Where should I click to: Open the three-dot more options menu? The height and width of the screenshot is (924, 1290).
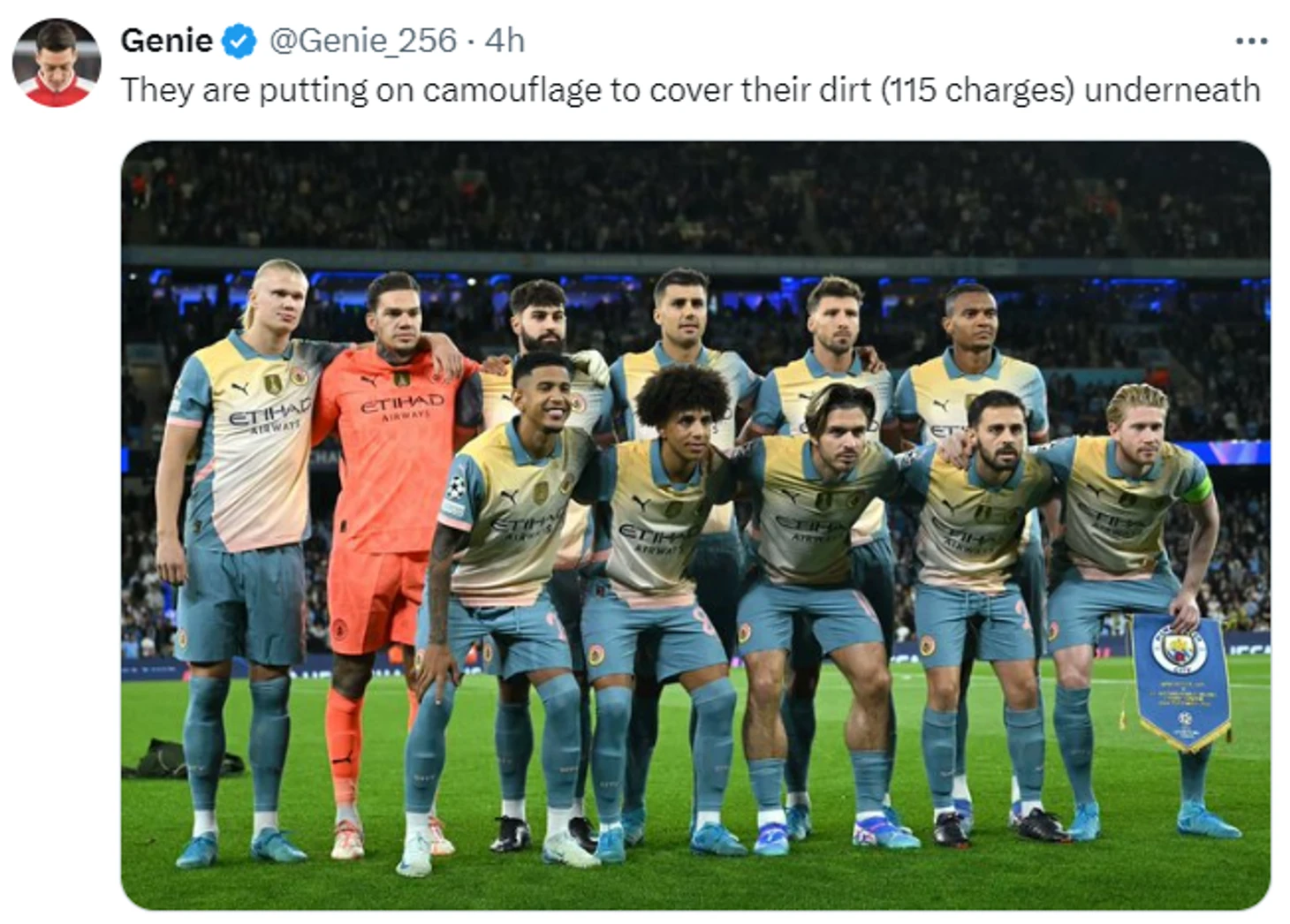pos(1251,41)
